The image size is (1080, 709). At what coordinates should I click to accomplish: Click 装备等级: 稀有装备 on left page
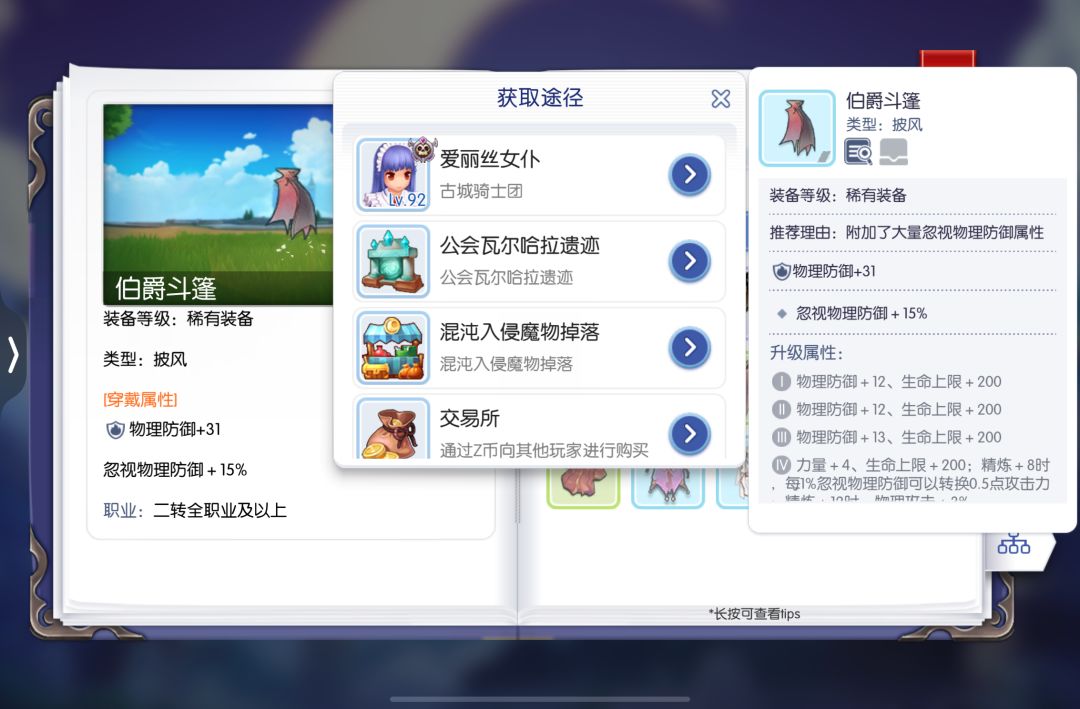click(x=178, y=319)
